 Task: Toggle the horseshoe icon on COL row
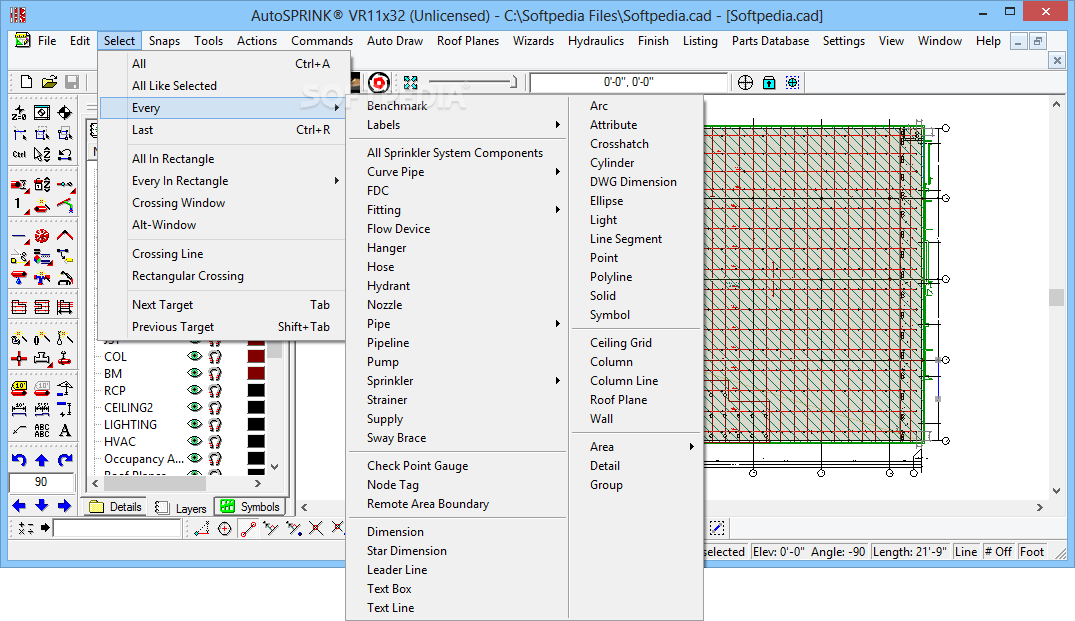click(x=215, y=356)
